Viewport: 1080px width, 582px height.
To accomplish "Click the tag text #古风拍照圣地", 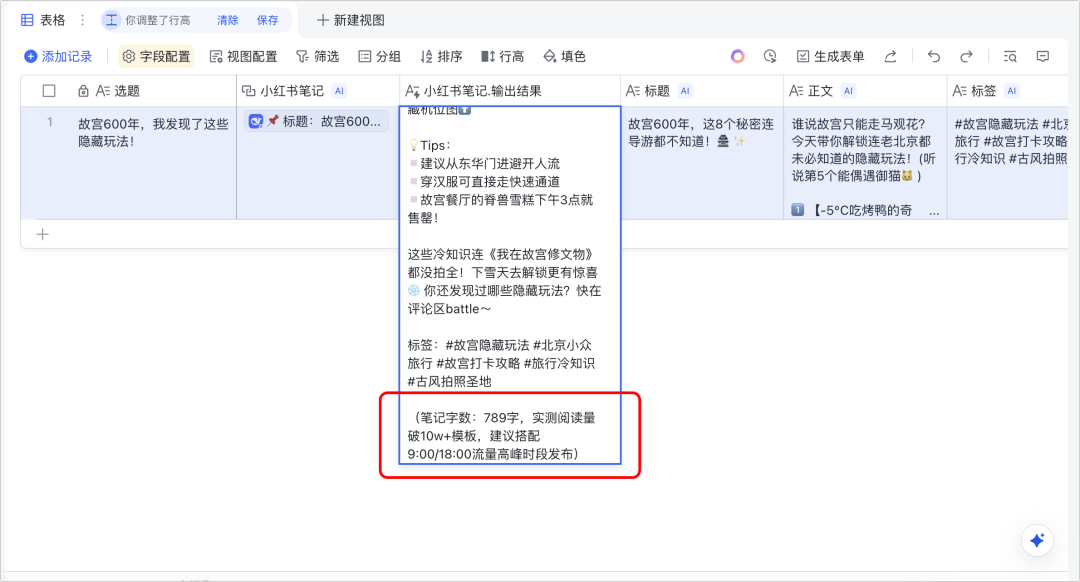I will click(449, 382).
